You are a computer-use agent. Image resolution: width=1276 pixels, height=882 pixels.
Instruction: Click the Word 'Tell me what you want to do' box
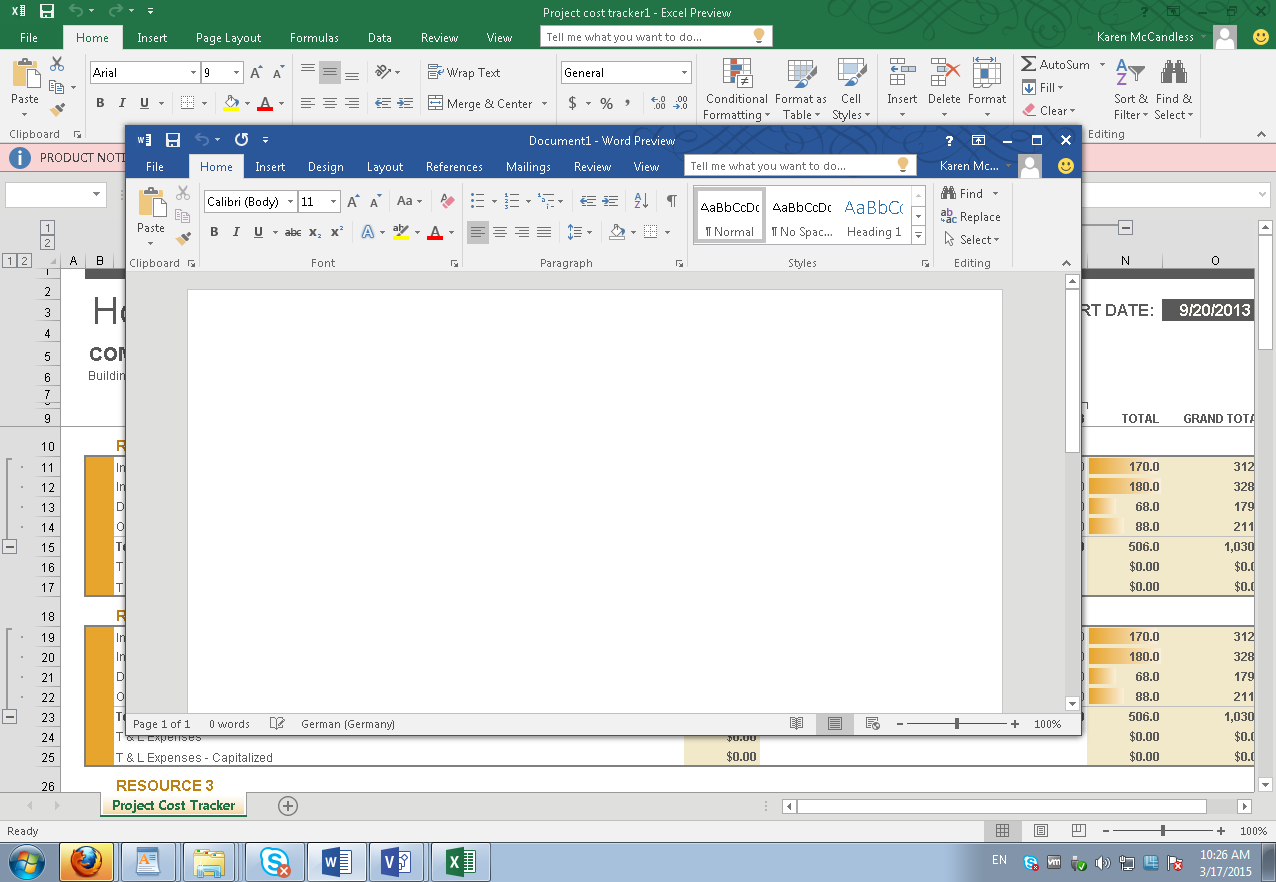[x=790, y=166]
